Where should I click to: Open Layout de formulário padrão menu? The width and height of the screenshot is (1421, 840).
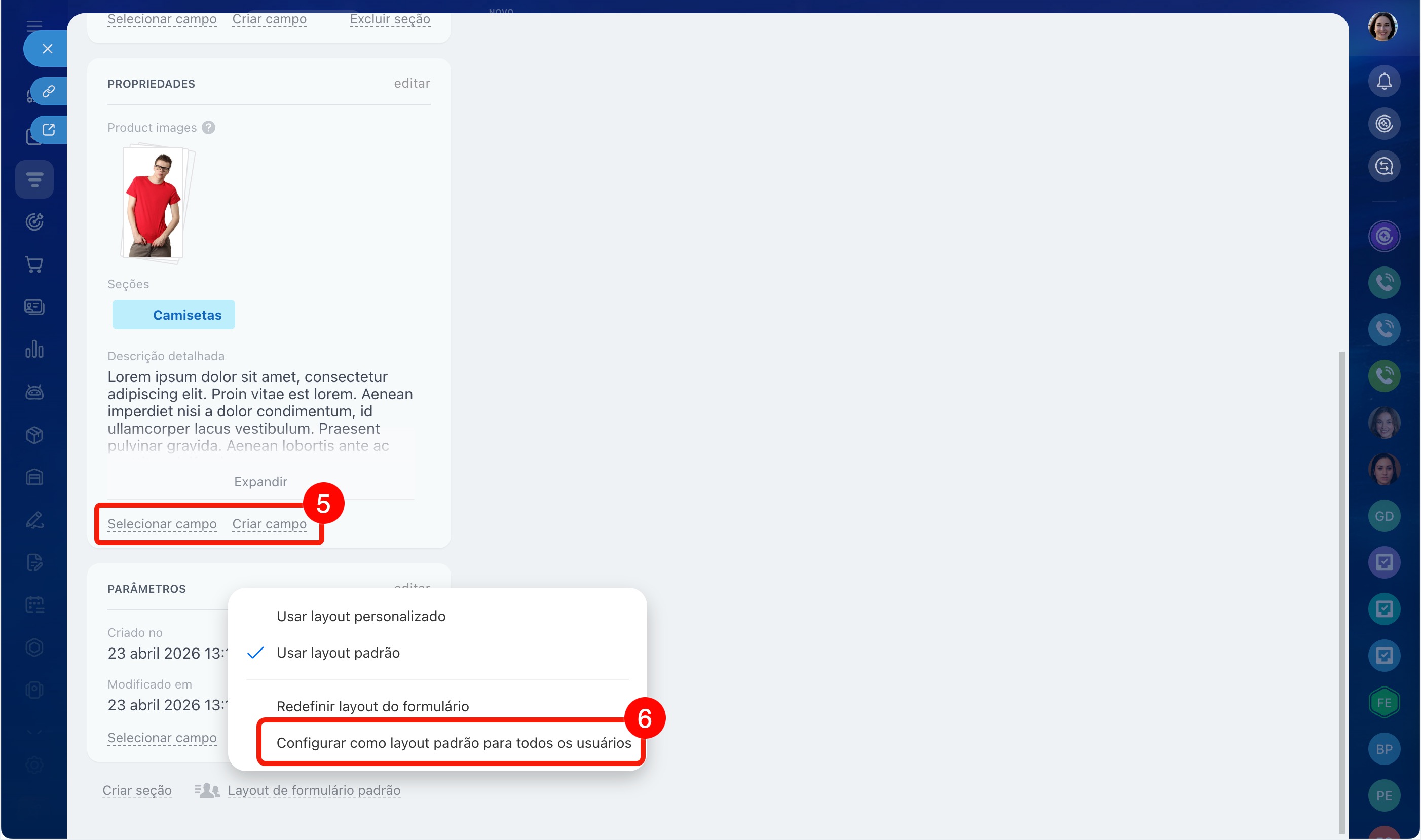[314, 790]
